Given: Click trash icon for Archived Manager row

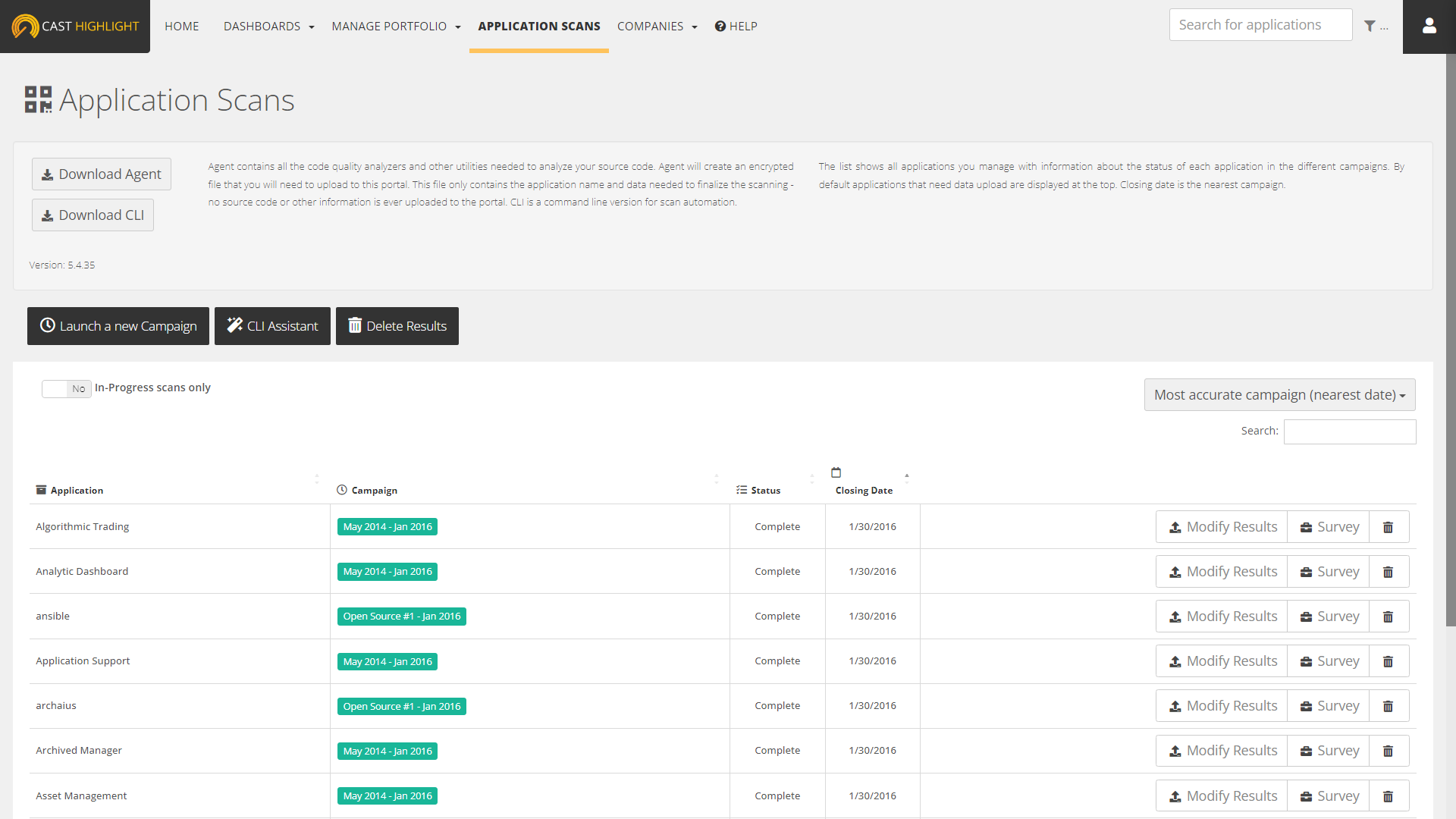Looking at the screenshot, I should [1389, 751].
